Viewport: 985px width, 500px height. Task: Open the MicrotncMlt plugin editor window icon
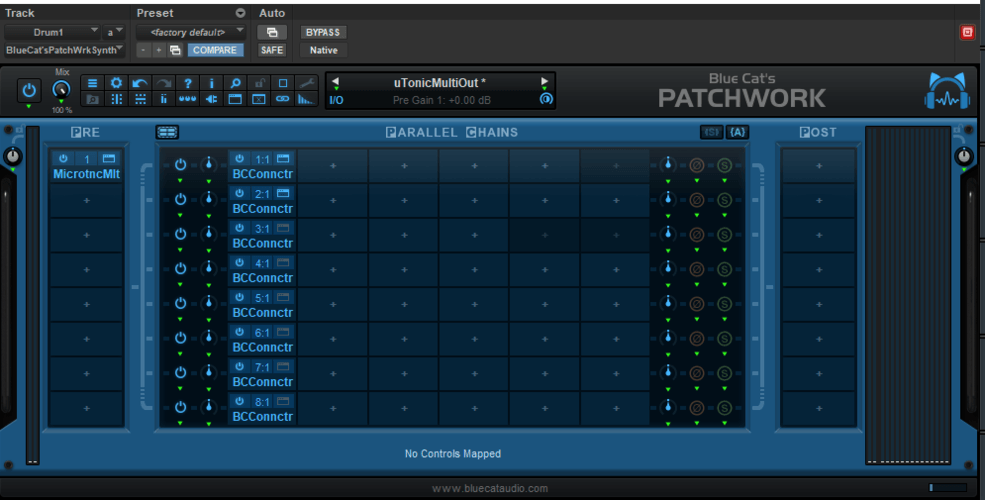(109, 158)
